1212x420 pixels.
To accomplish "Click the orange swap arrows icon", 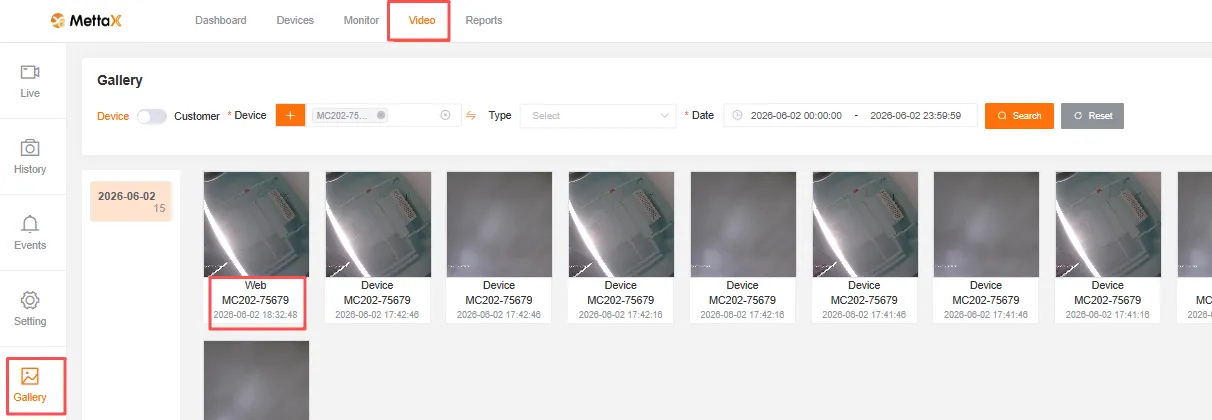I will tap(471, 116).
